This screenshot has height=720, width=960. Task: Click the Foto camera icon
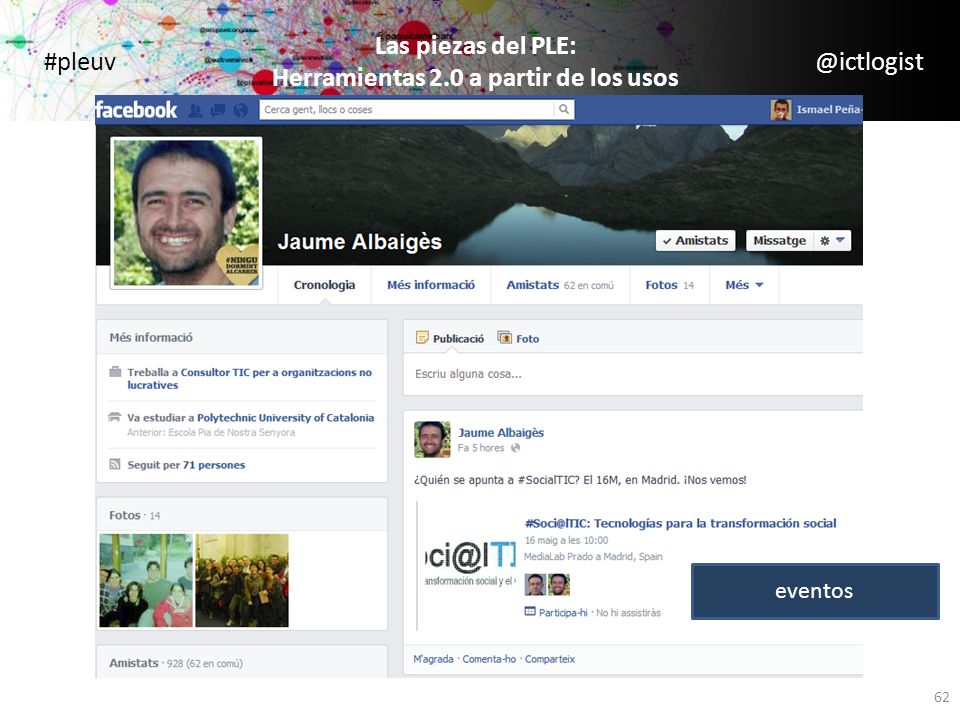pos(504,337)
